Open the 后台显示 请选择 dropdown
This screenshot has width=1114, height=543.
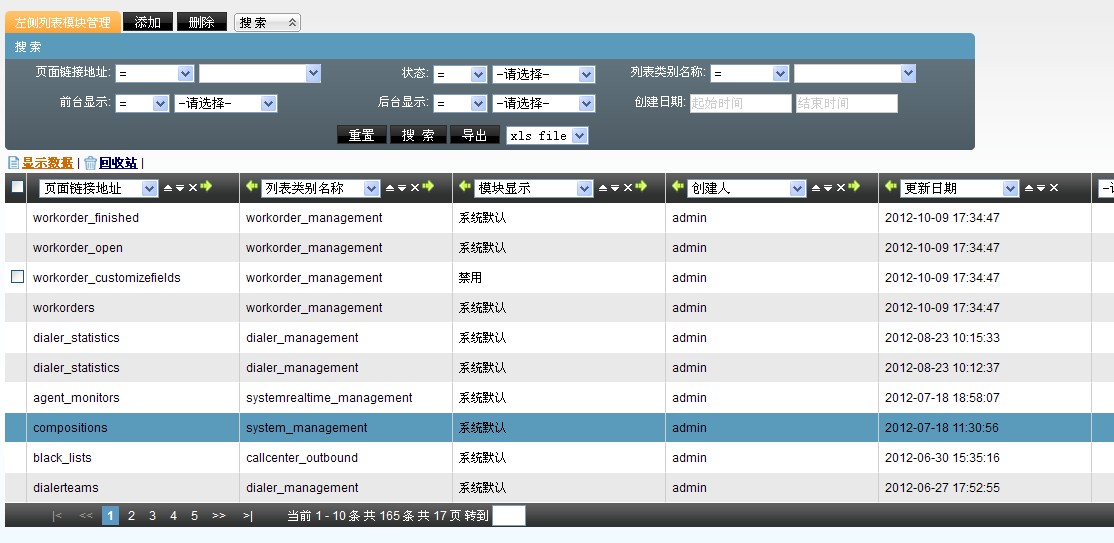pos(543,103)
